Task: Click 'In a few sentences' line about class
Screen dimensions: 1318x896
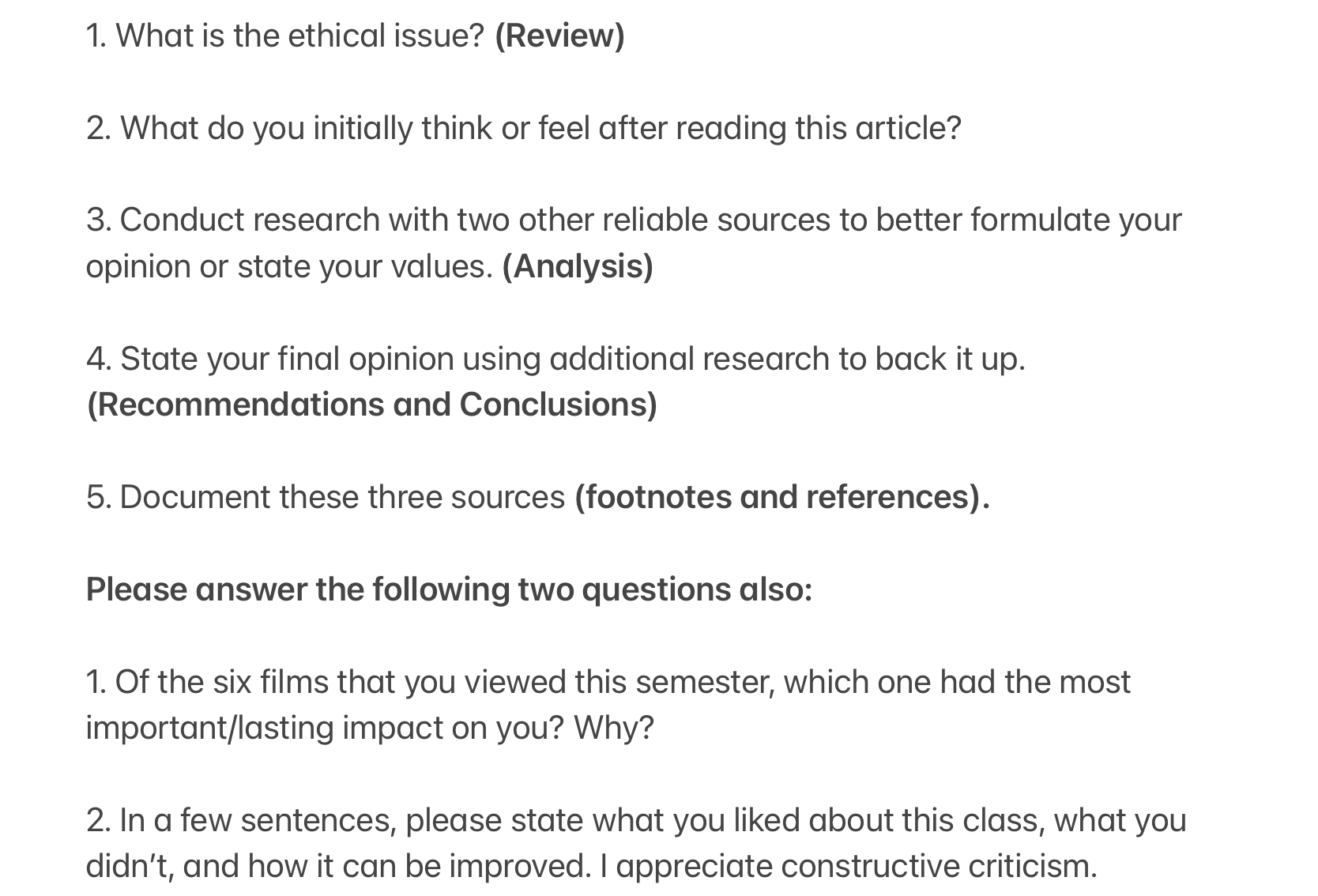Action: 635,820
